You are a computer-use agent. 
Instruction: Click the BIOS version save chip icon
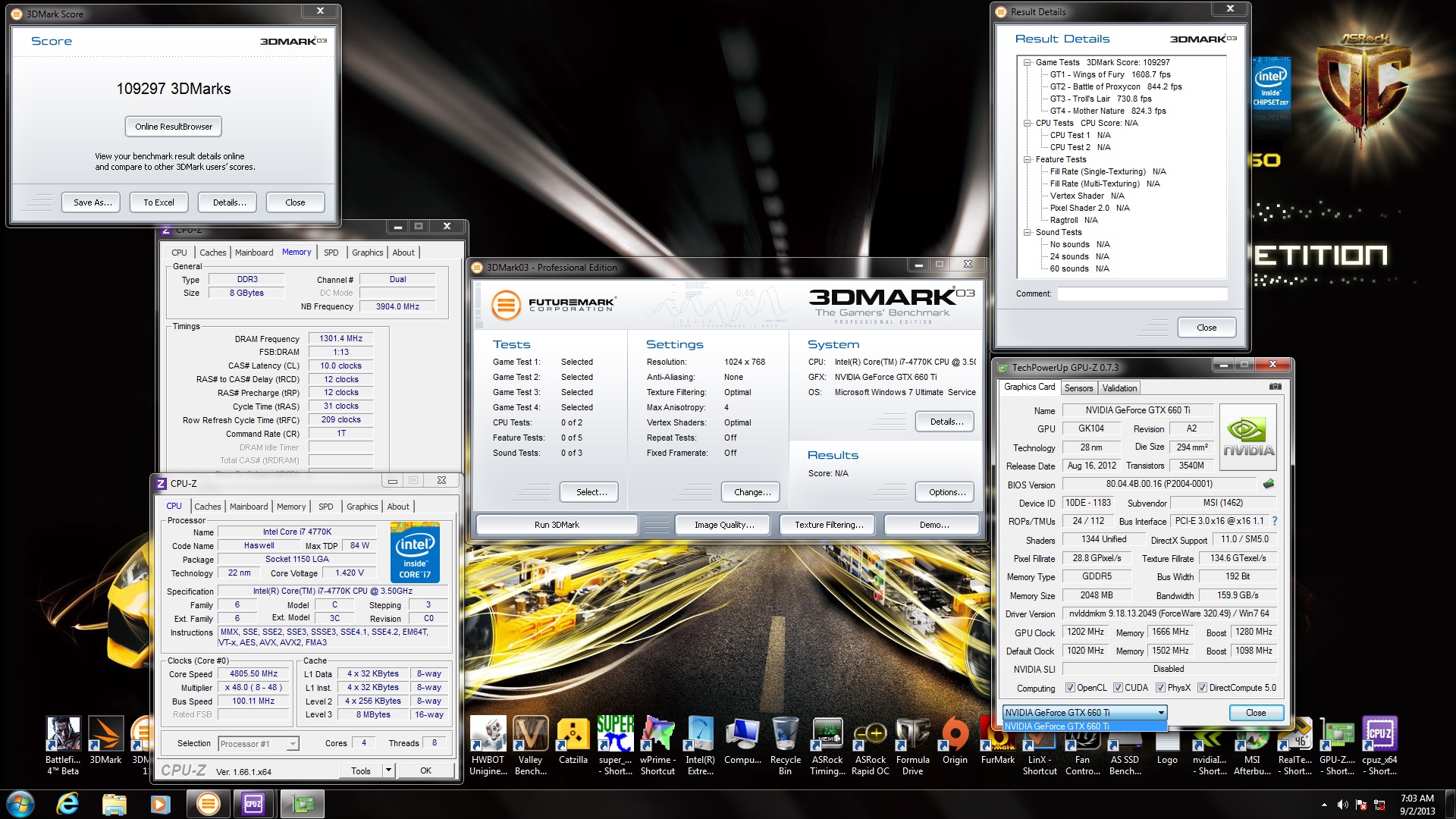[1269, 484]
